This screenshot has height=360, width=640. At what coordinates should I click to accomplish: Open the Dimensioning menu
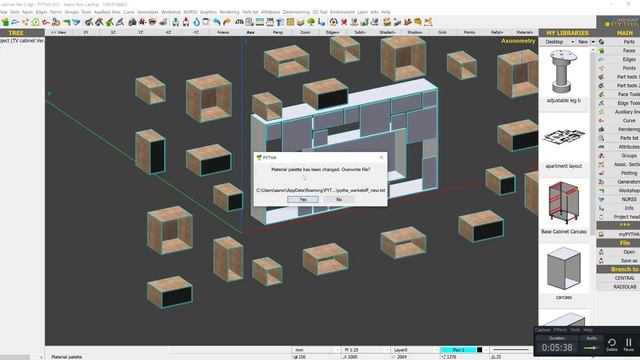tap(296, 12)
